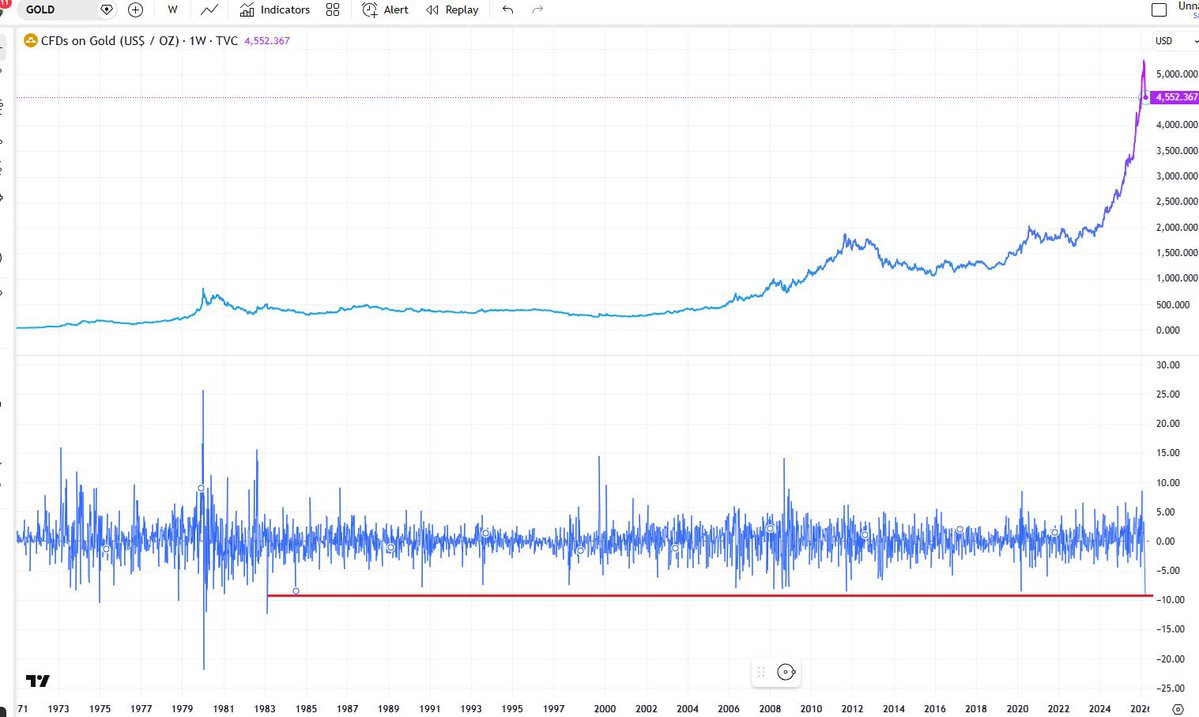Expand the USD currency dropdown
The image size is (1199, 717).
coord(1175,41)
